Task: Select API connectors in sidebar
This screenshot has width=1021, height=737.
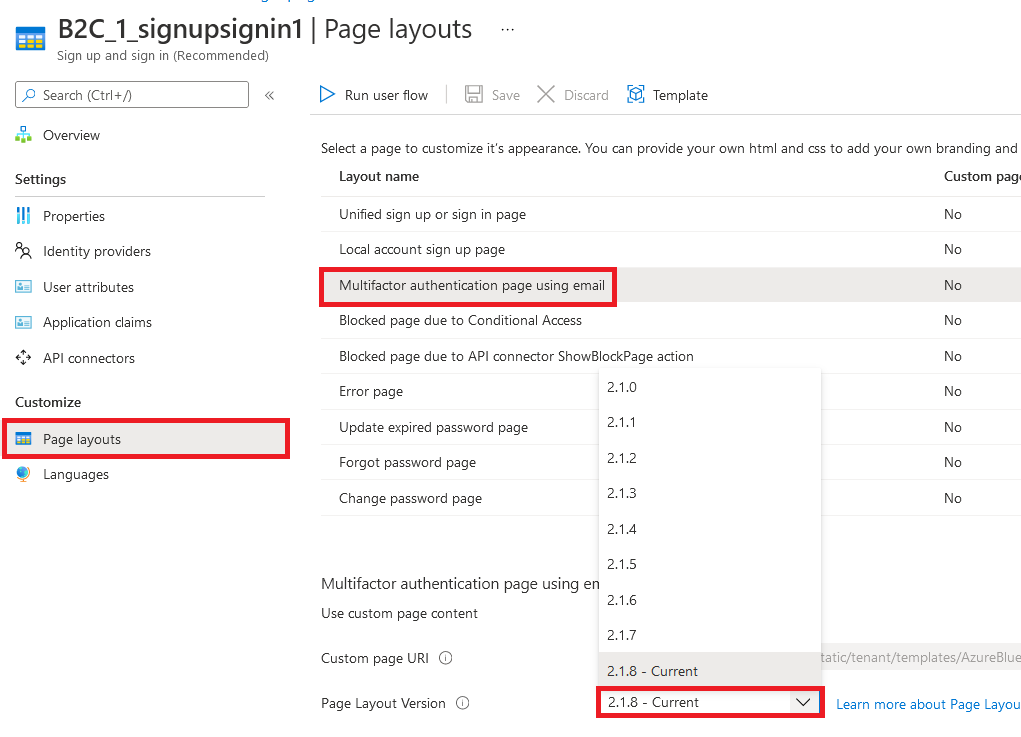Action: (x=90, y=357)
